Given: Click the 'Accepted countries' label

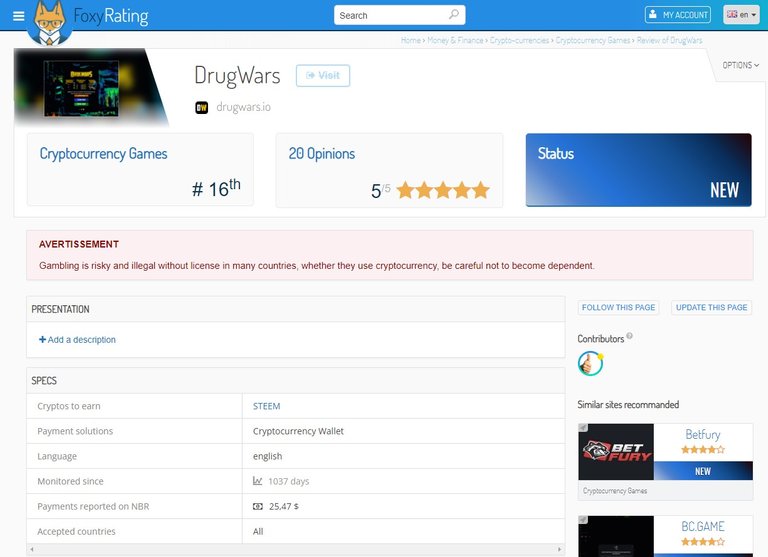Looking at the screenshot, I should click(76, 531).
